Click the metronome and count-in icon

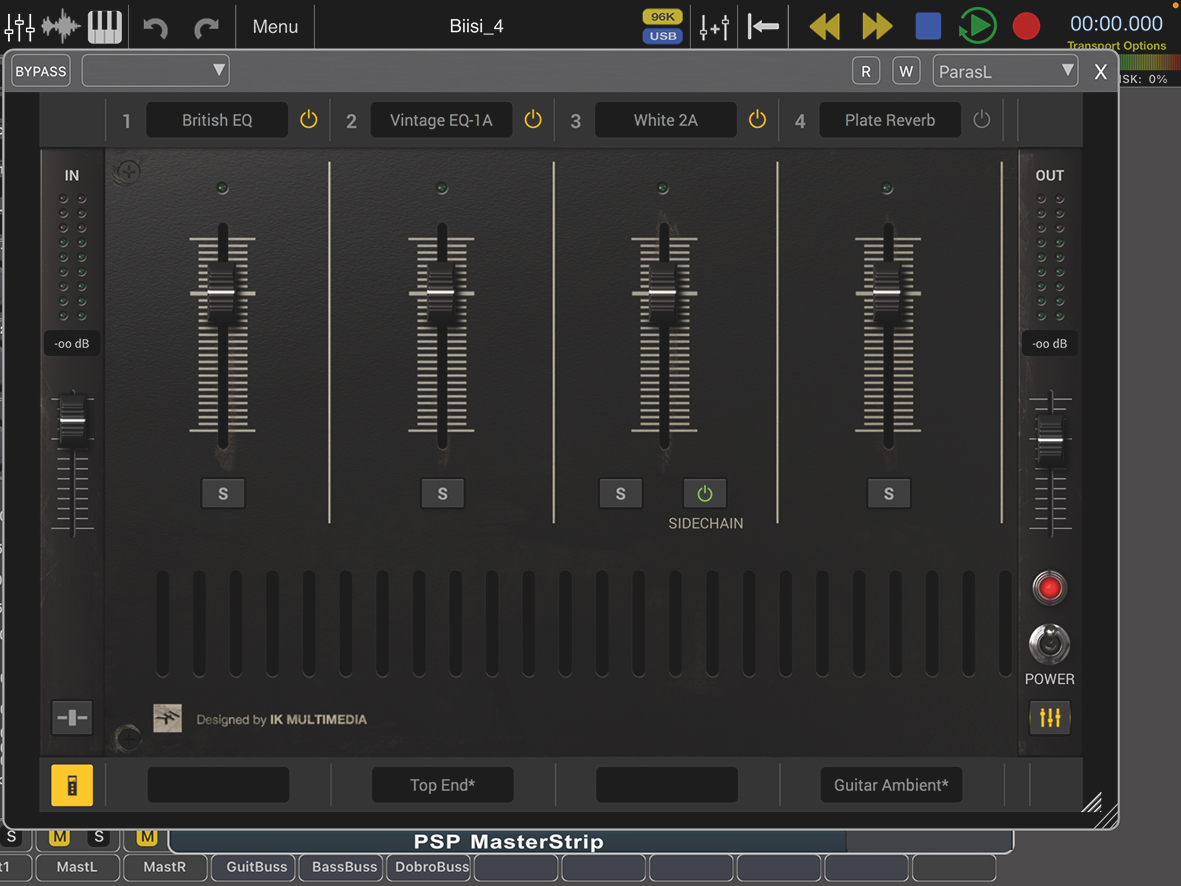click(x=714, y=27)
